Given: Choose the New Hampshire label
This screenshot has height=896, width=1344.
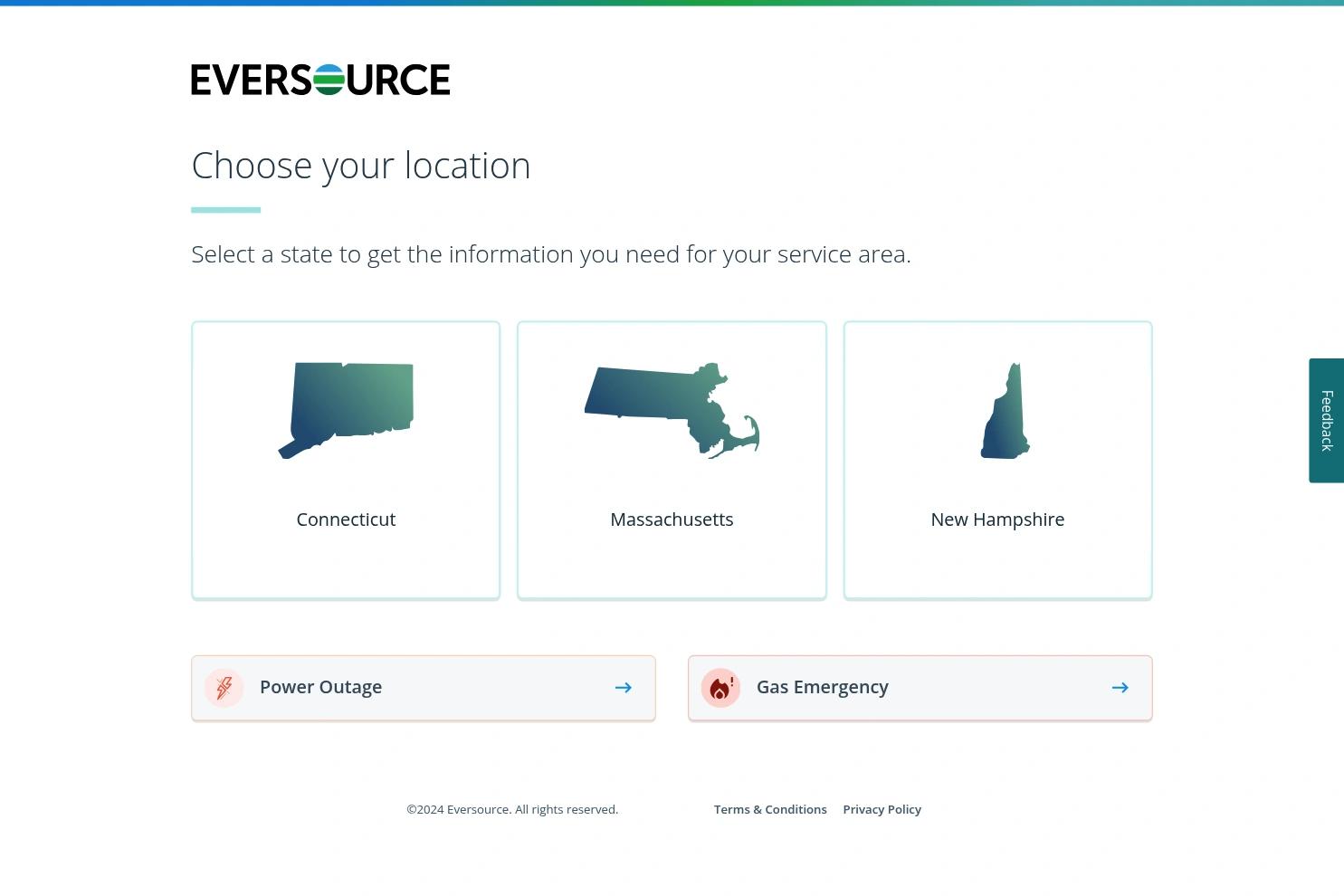Looking at the screenshot, I should tap(997, 519).
